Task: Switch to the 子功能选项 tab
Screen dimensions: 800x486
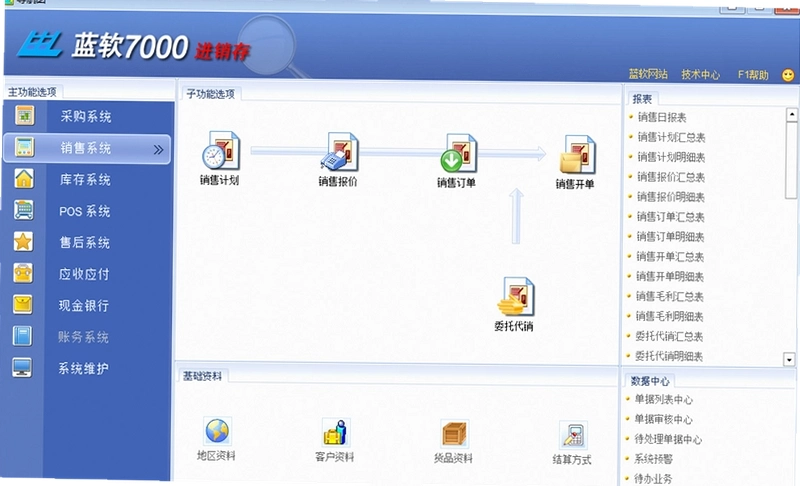Action: pos(210,94)
